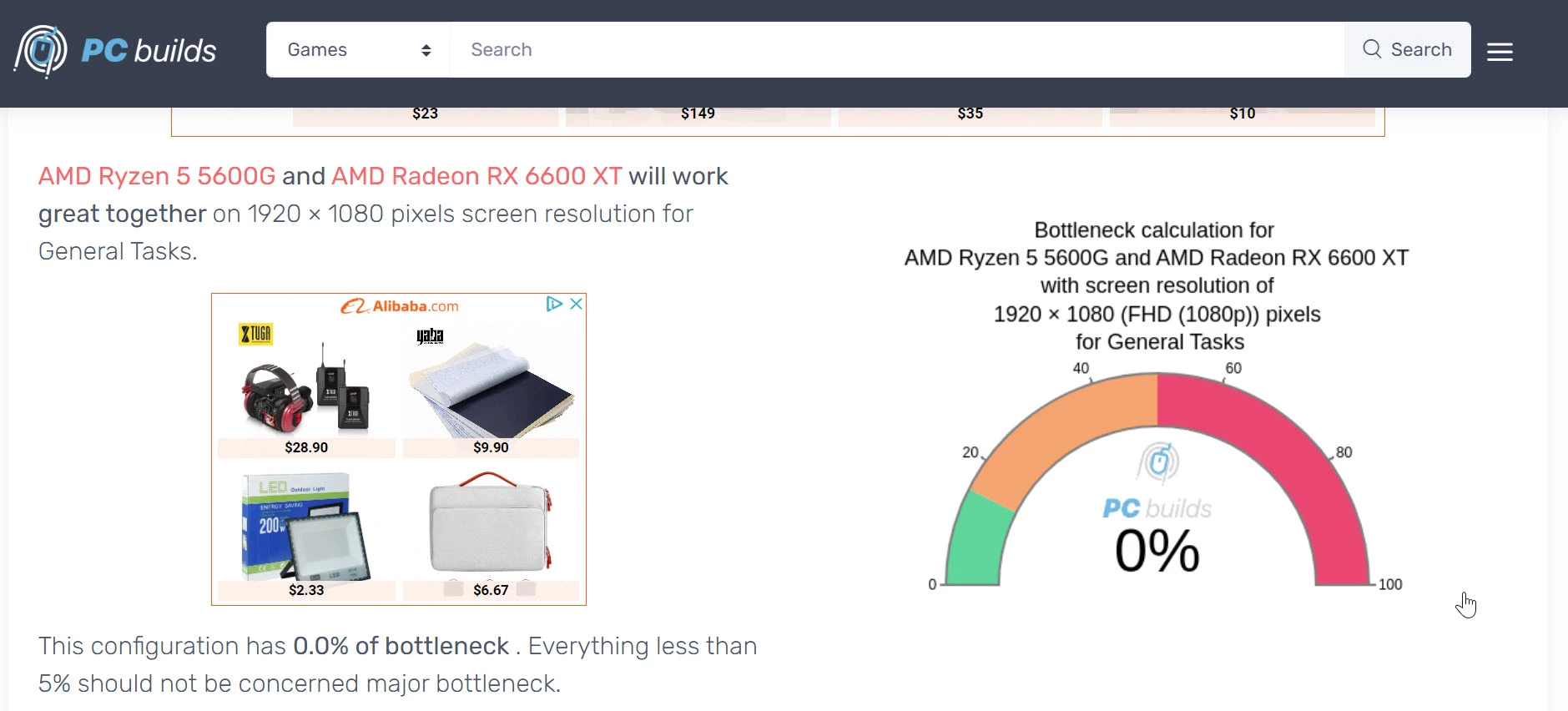Open the $6.67 laptop bag ad item
Image resolution: width=1568 pixels, height=711 pixels.
[491, 534]
